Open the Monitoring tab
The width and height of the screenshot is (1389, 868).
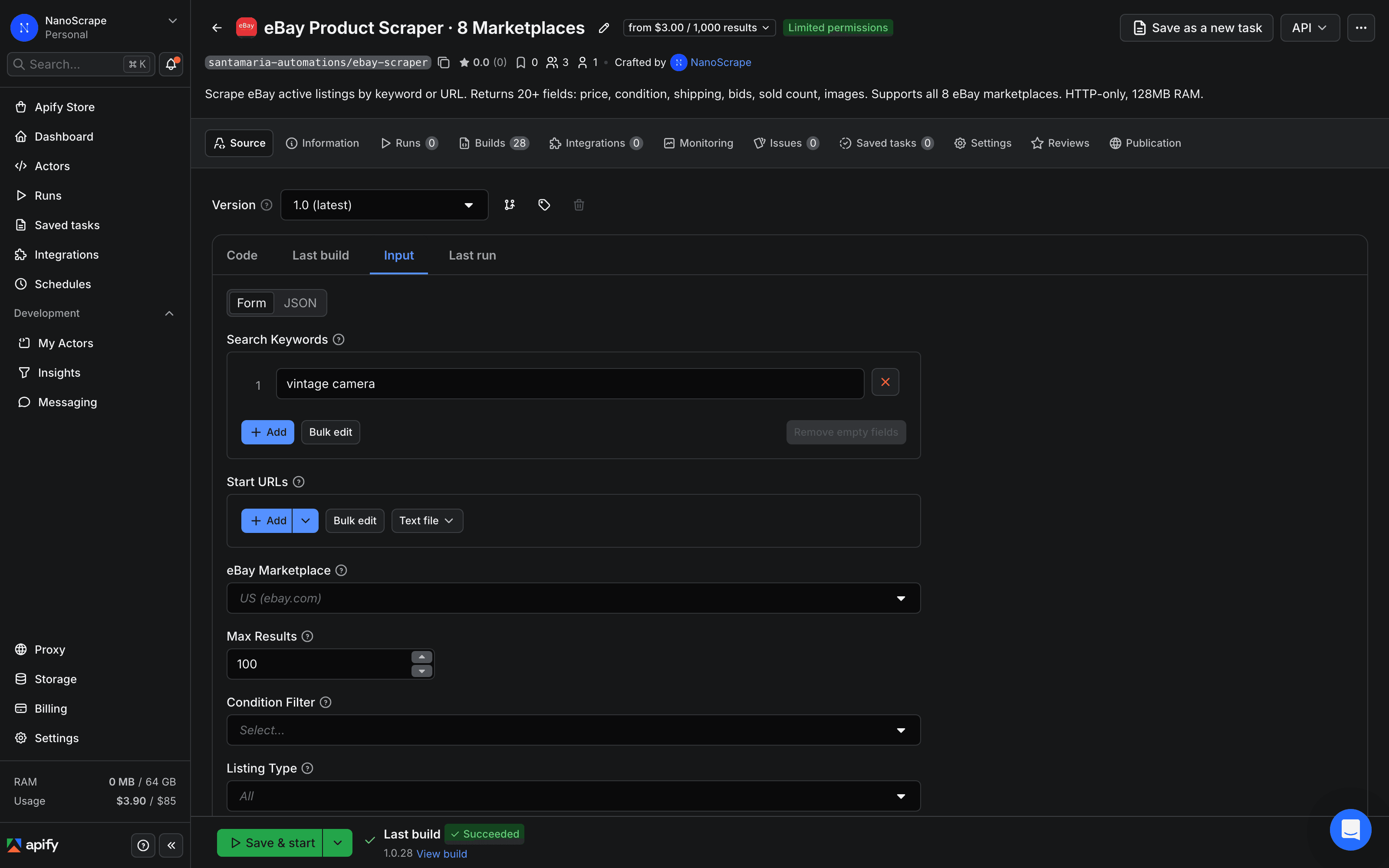click(698, 143)
